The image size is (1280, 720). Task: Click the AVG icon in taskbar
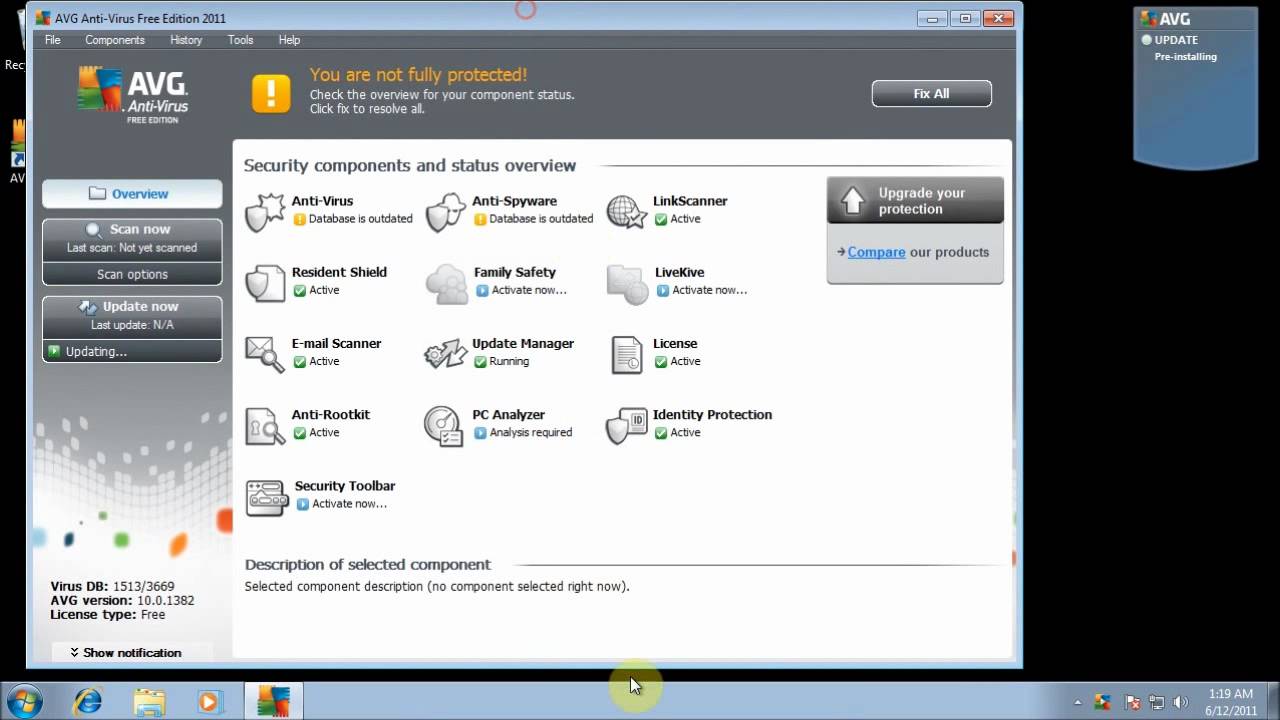274,701
